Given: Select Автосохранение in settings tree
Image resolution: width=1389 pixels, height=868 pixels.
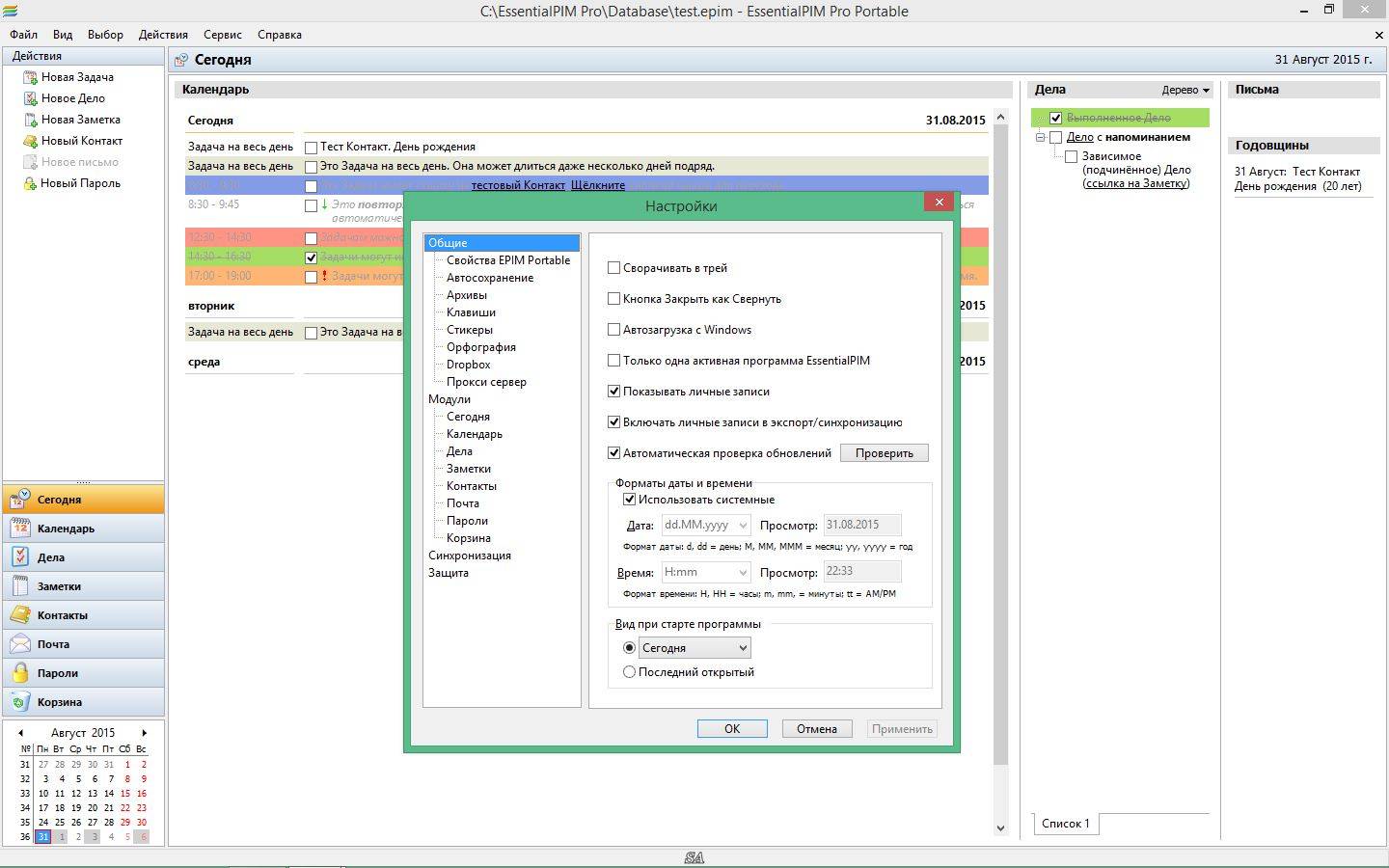Looking at the screenshot, I should click(489, 278).
